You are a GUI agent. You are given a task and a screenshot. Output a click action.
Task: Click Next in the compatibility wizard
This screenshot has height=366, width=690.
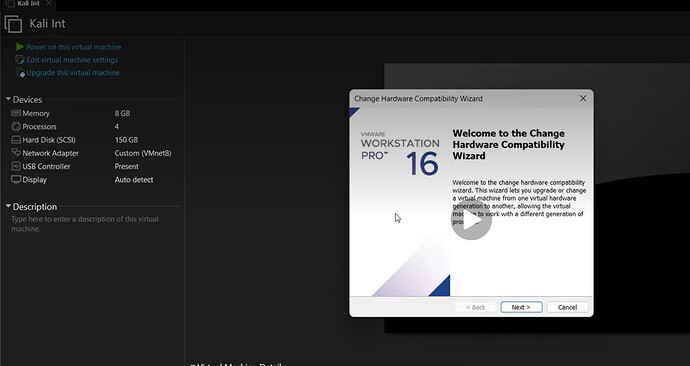(x=521, y=307)
